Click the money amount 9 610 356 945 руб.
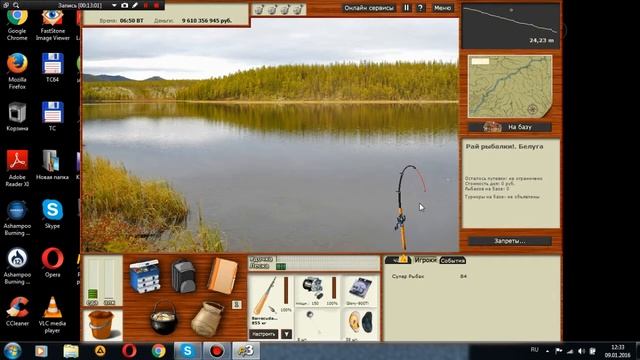Image resolution: width=640 pixels, height=360 pixels. (207, 20)
